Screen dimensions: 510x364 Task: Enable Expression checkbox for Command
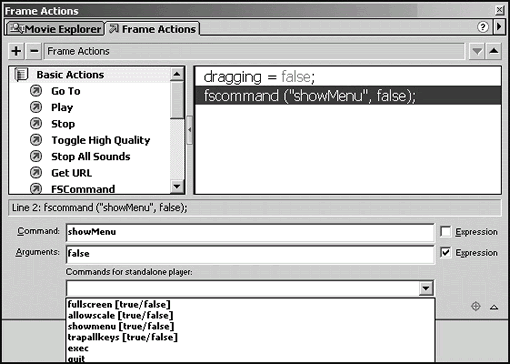pos(446,232)
